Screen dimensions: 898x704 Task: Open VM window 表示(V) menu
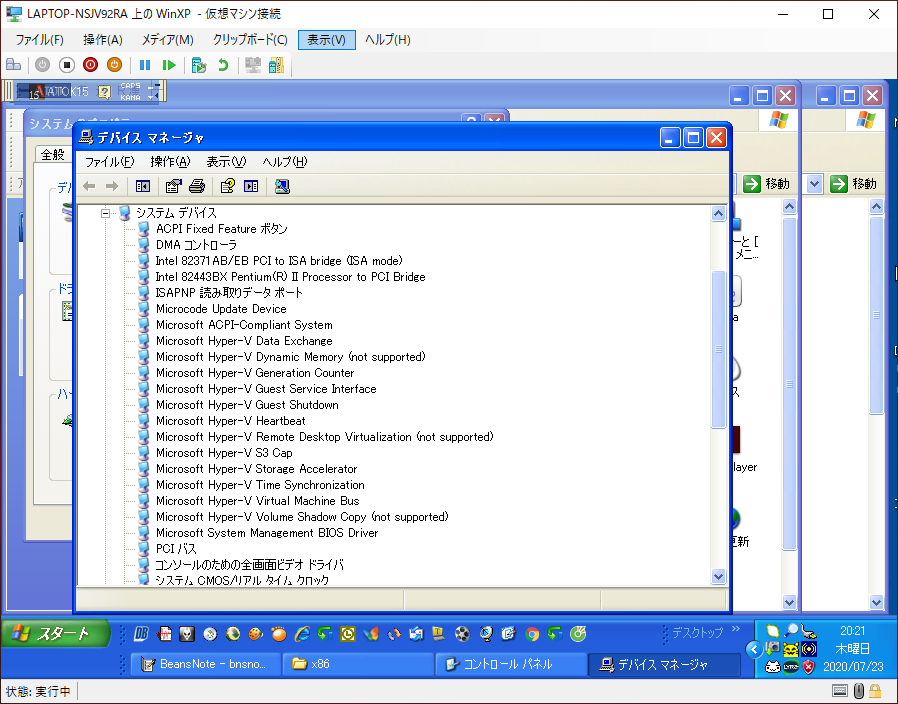click(326, 40)
